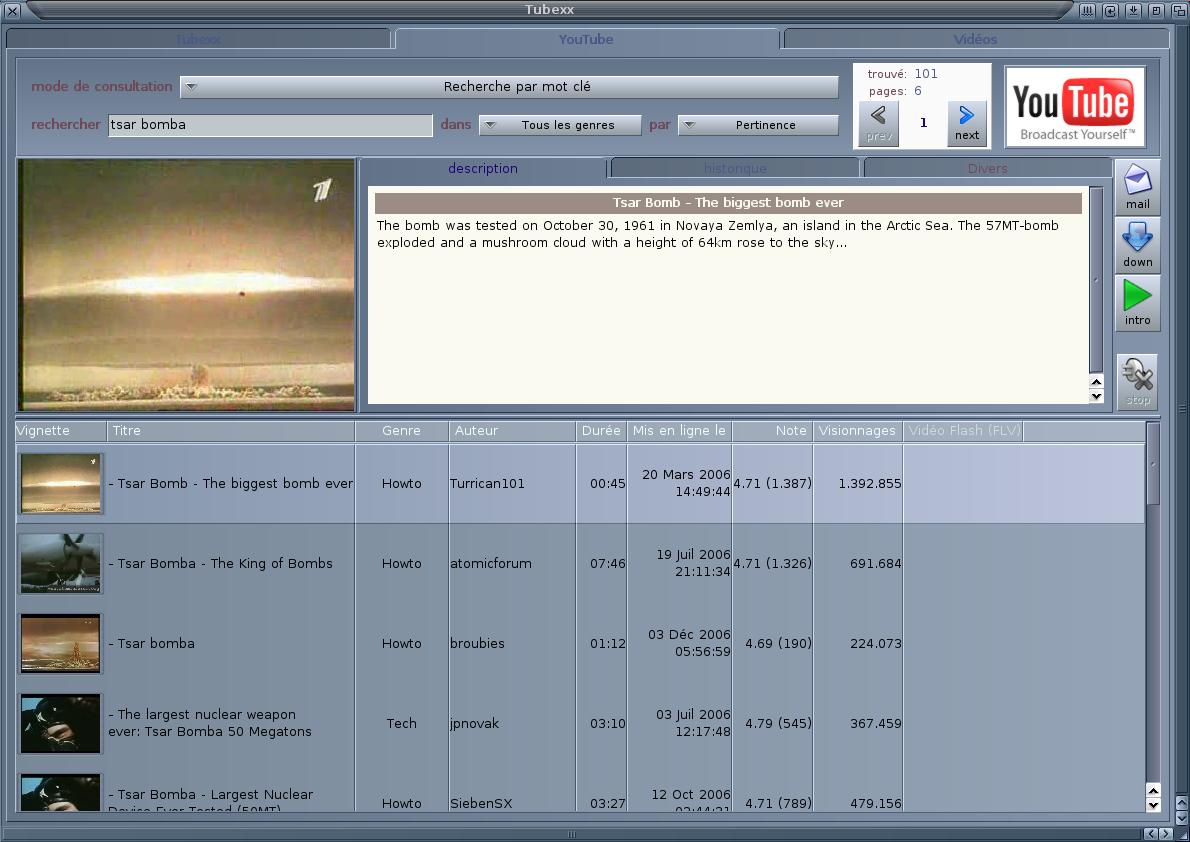Screen dimensions: 1190x842
Task: Click the window border's scroll up arrow
Action: point(1182,802)
